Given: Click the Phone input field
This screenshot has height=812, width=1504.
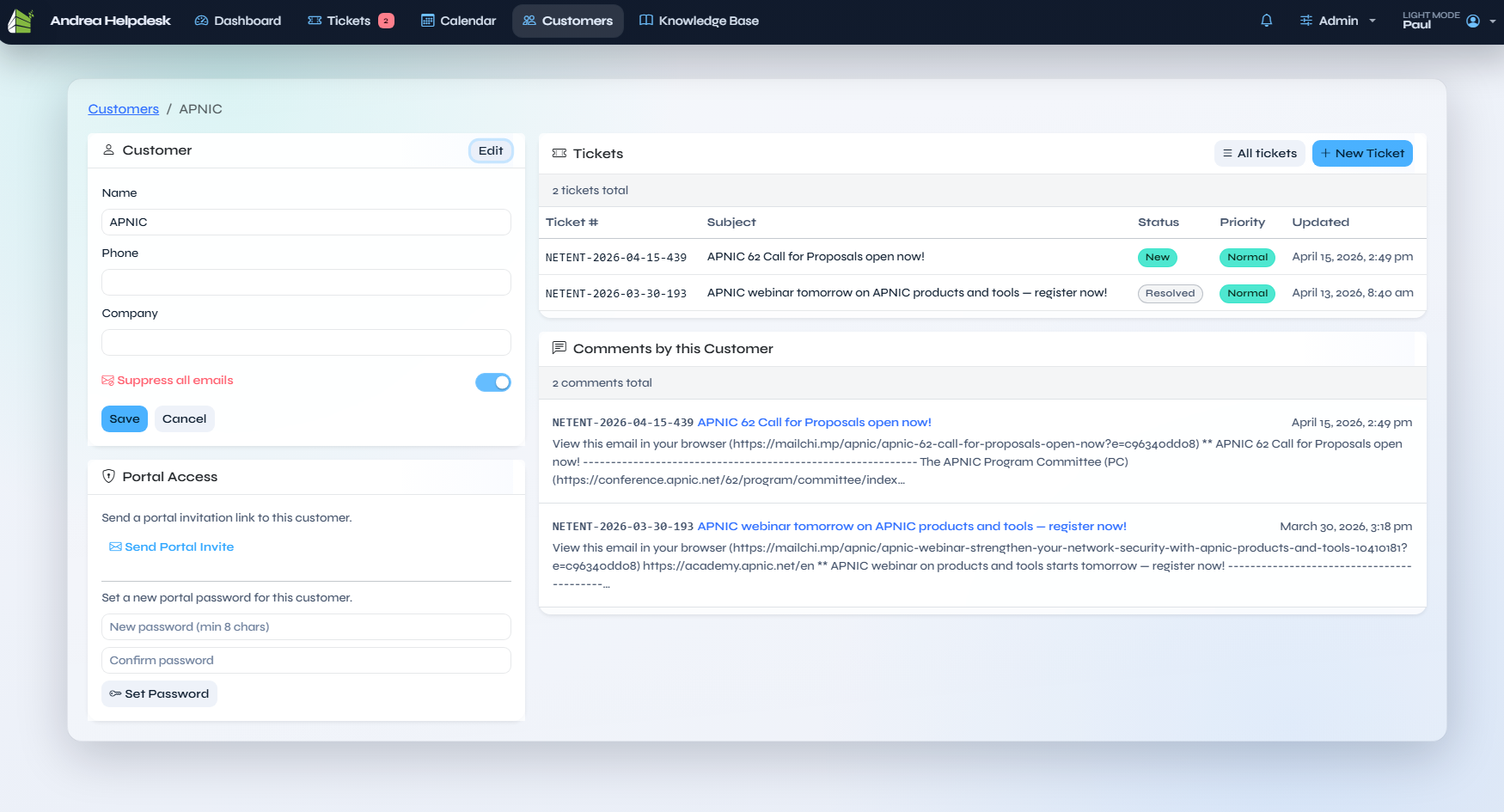Looking at the screenshot, I should pos(306,282).
